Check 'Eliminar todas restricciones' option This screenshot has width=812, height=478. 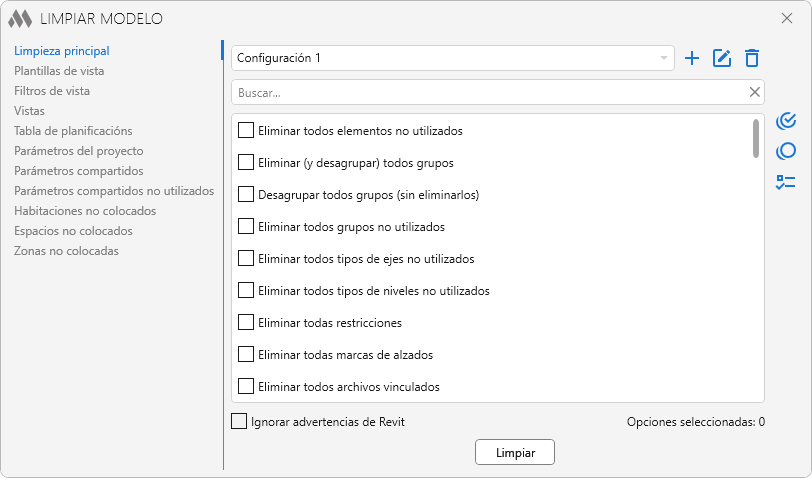click(x=246, y=323)
